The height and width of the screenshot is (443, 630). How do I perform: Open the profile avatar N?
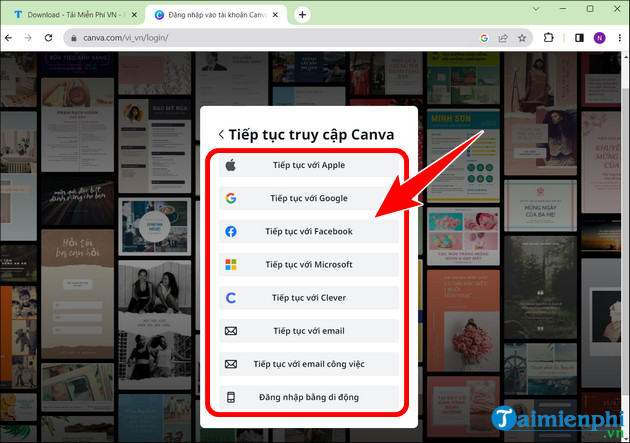point(599,38)
